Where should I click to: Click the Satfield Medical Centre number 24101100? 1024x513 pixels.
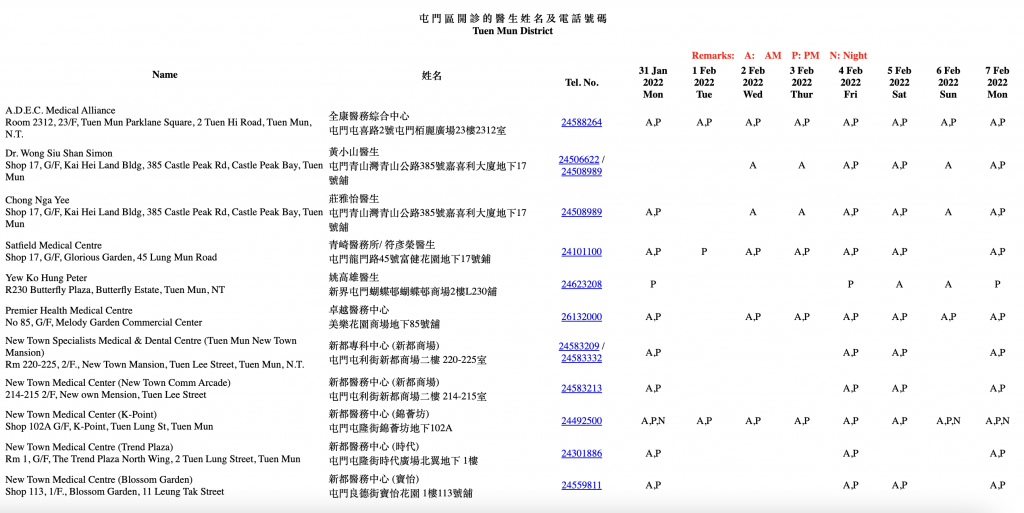(581, 251)
